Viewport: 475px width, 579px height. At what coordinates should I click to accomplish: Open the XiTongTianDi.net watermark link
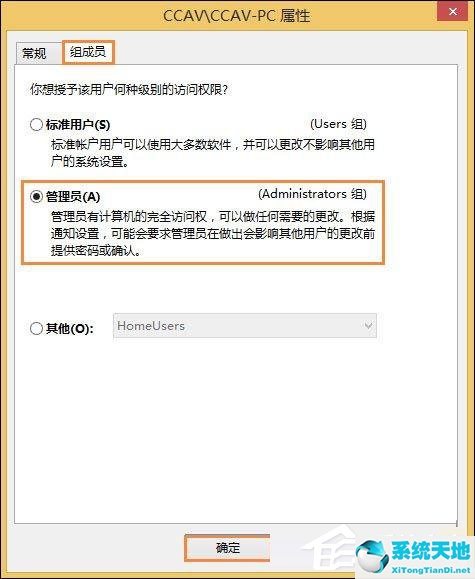click(x=431, y=571)
